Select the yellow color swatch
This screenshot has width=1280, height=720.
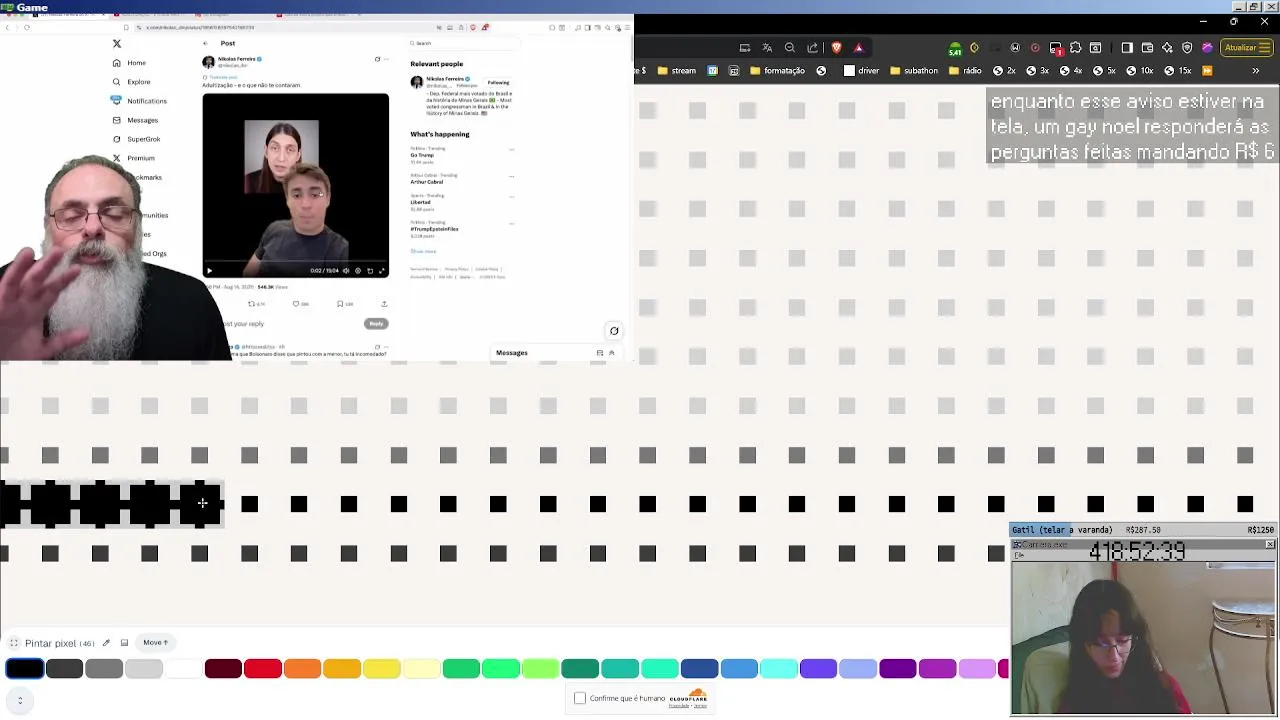point(381,669)
